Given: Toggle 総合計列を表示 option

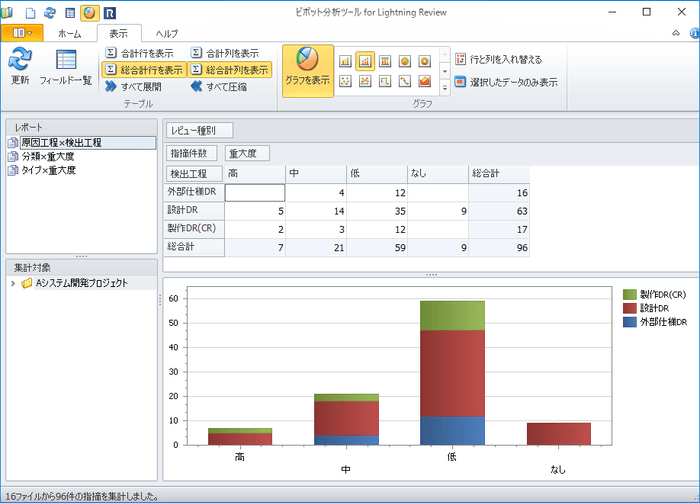Looking at the screenshot, I should pos(229,70).
